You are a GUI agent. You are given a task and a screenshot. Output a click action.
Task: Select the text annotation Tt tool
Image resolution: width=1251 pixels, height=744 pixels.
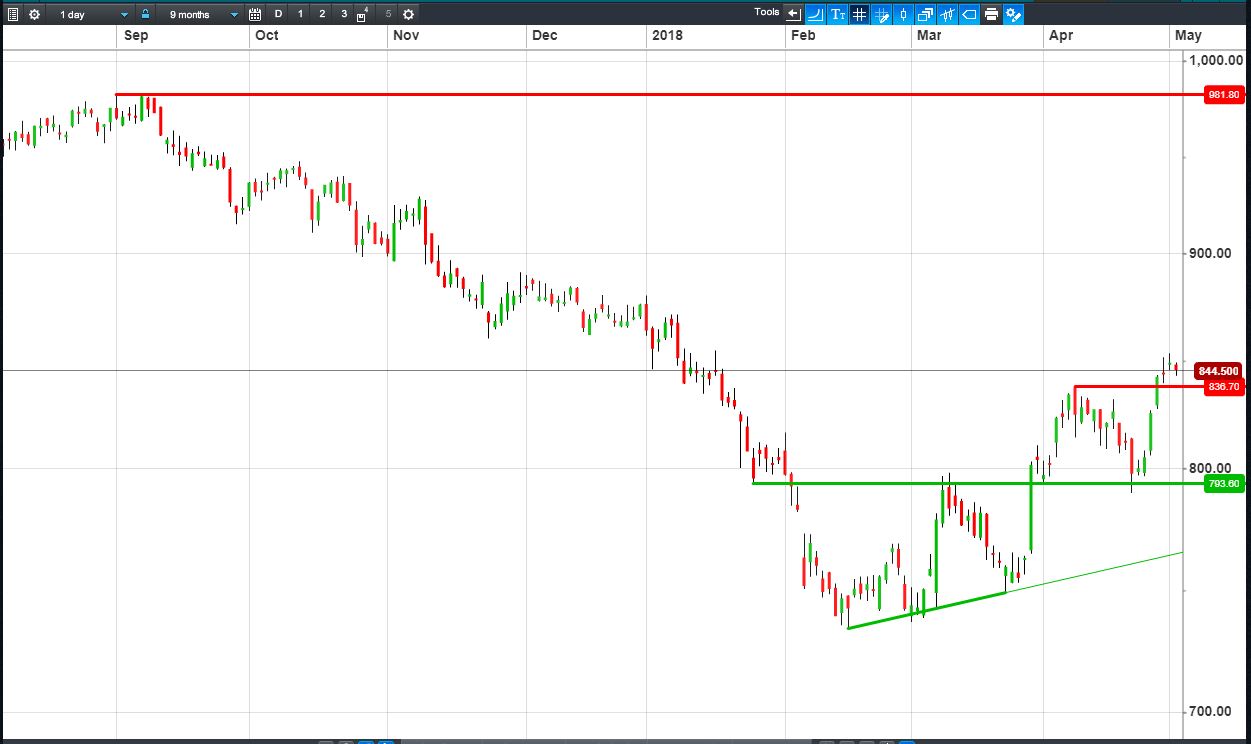click(x=838, y=14)
